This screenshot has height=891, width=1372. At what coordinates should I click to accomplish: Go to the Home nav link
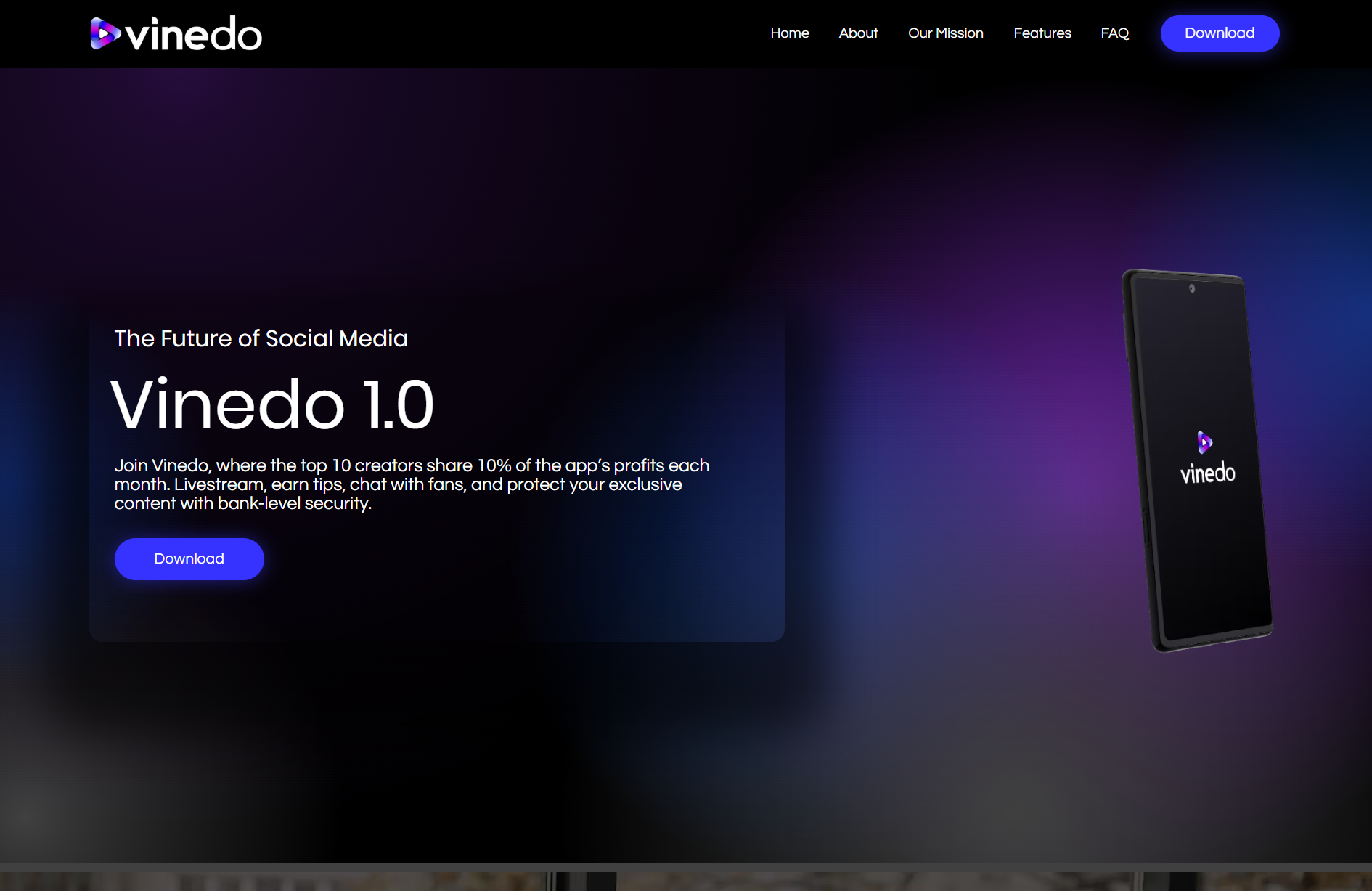(789, 33)
